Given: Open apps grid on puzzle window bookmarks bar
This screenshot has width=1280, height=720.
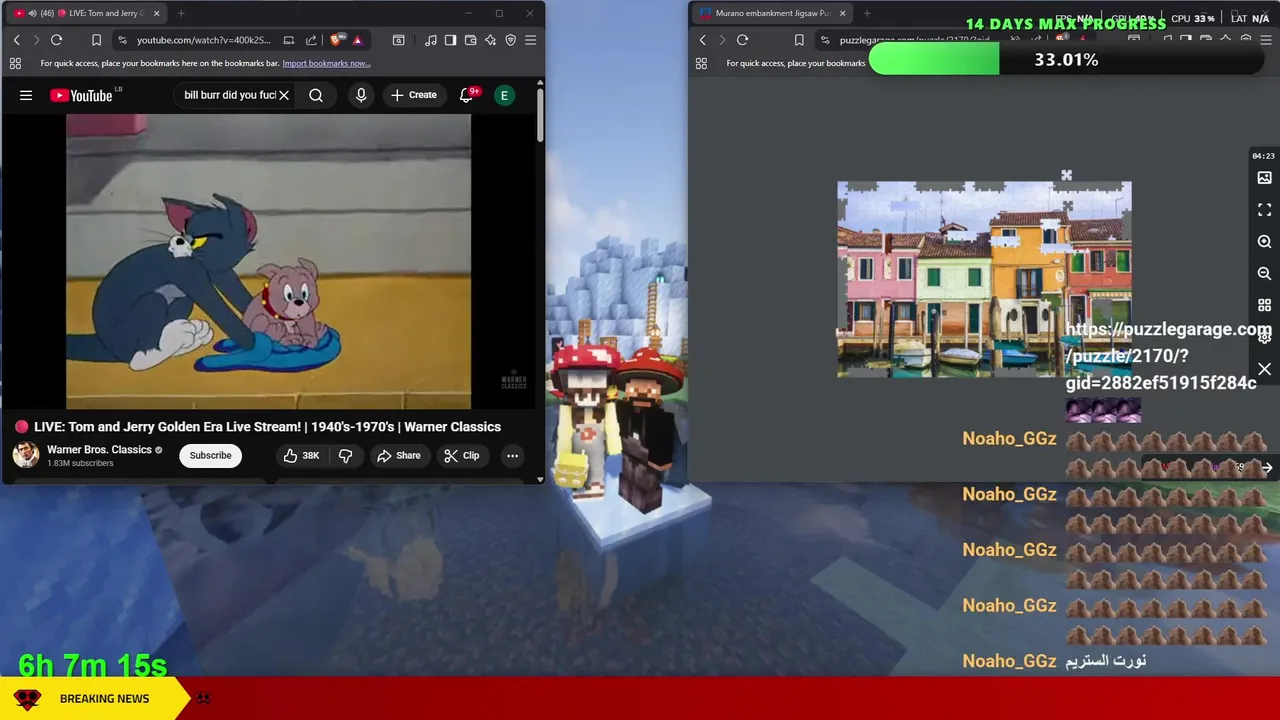Looking at the screenshot, I should [x=701, y=63].
